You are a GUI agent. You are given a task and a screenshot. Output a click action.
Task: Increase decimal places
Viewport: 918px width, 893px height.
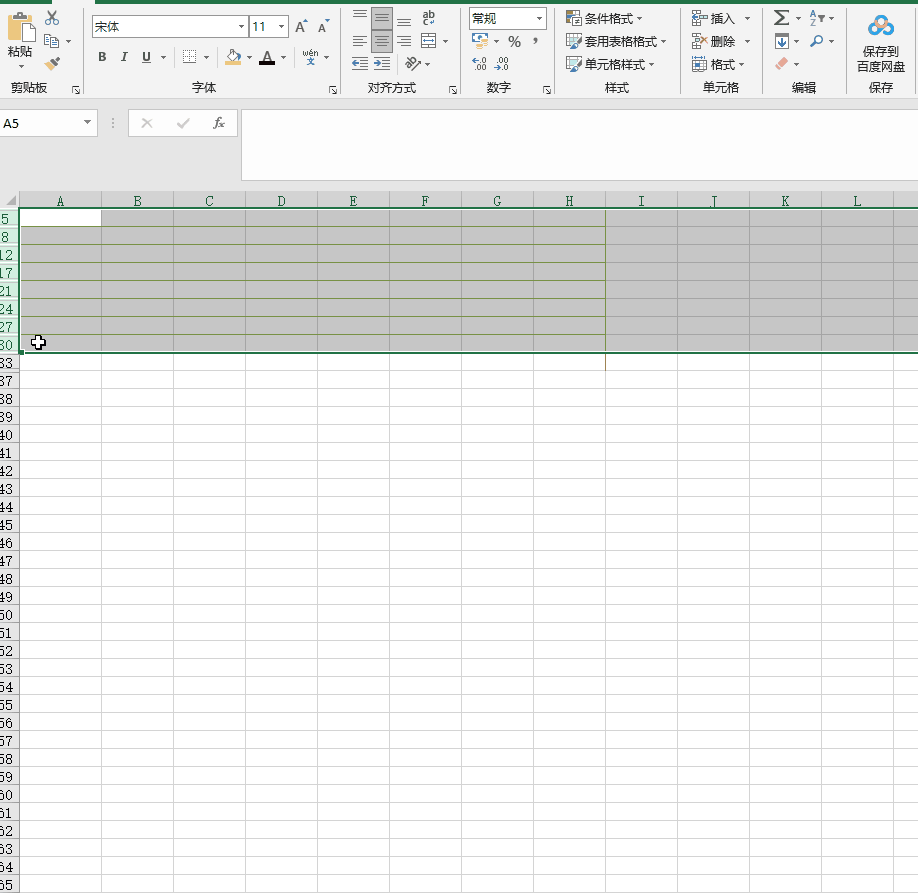[479, 63]
